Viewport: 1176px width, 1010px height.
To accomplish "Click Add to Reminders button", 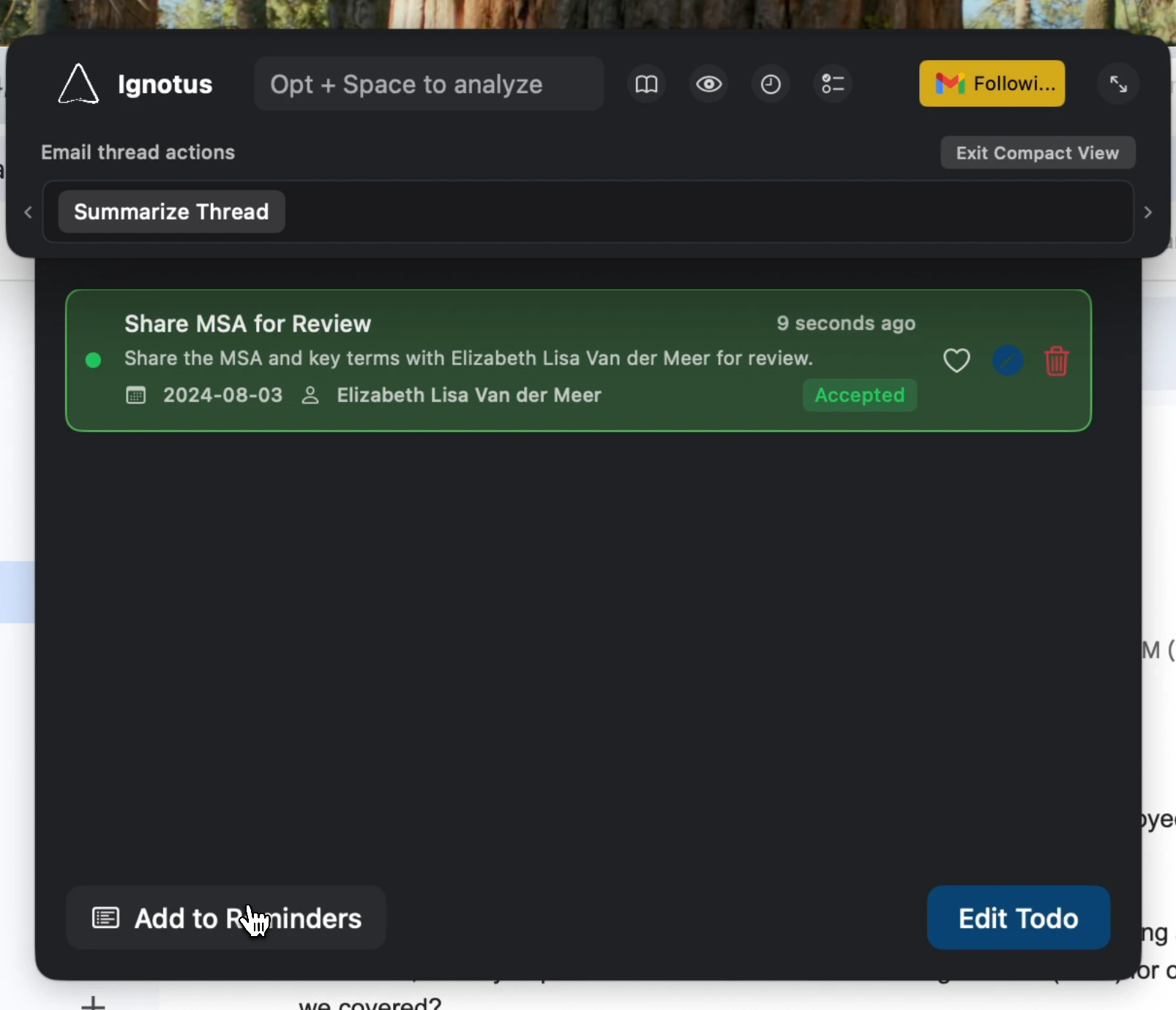I will [226, 918].
